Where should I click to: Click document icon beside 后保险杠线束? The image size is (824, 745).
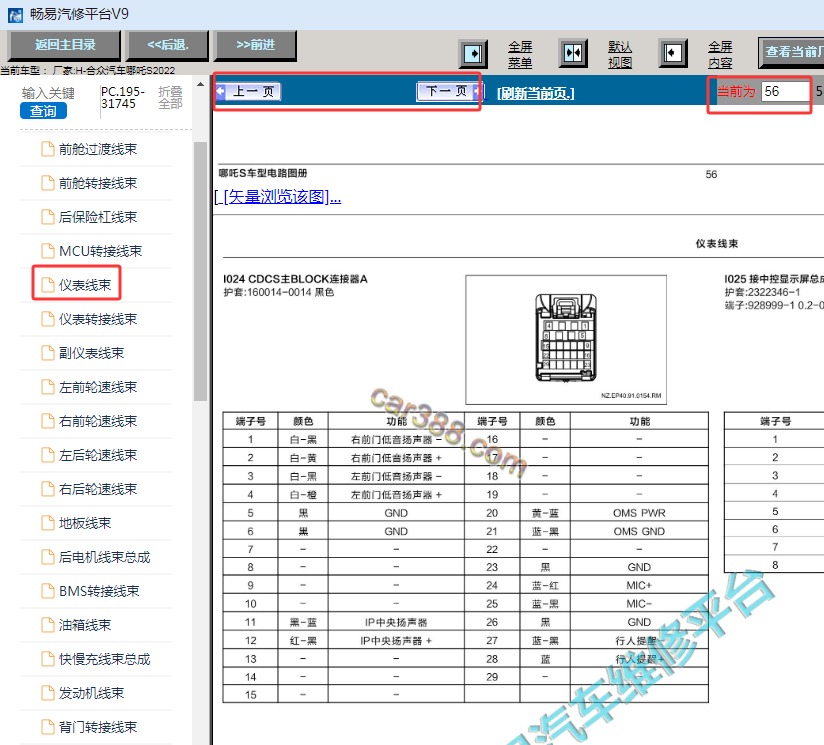[48, 217]
